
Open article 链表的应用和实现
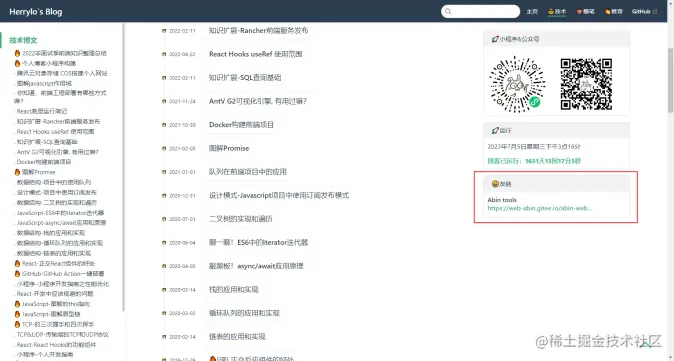[237, 337]
